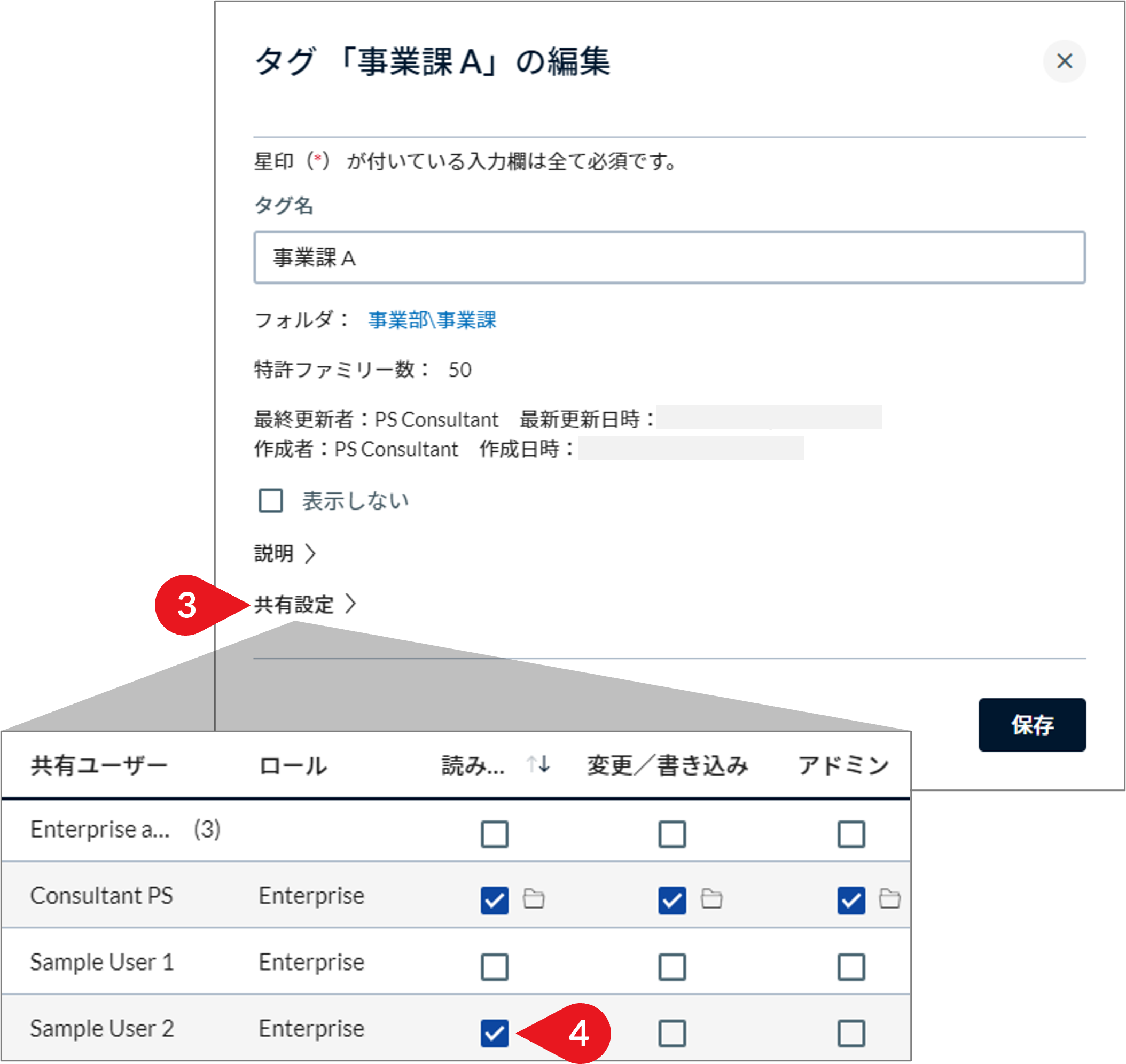Check read permission for Enterprise a... group

click(494, 833)
